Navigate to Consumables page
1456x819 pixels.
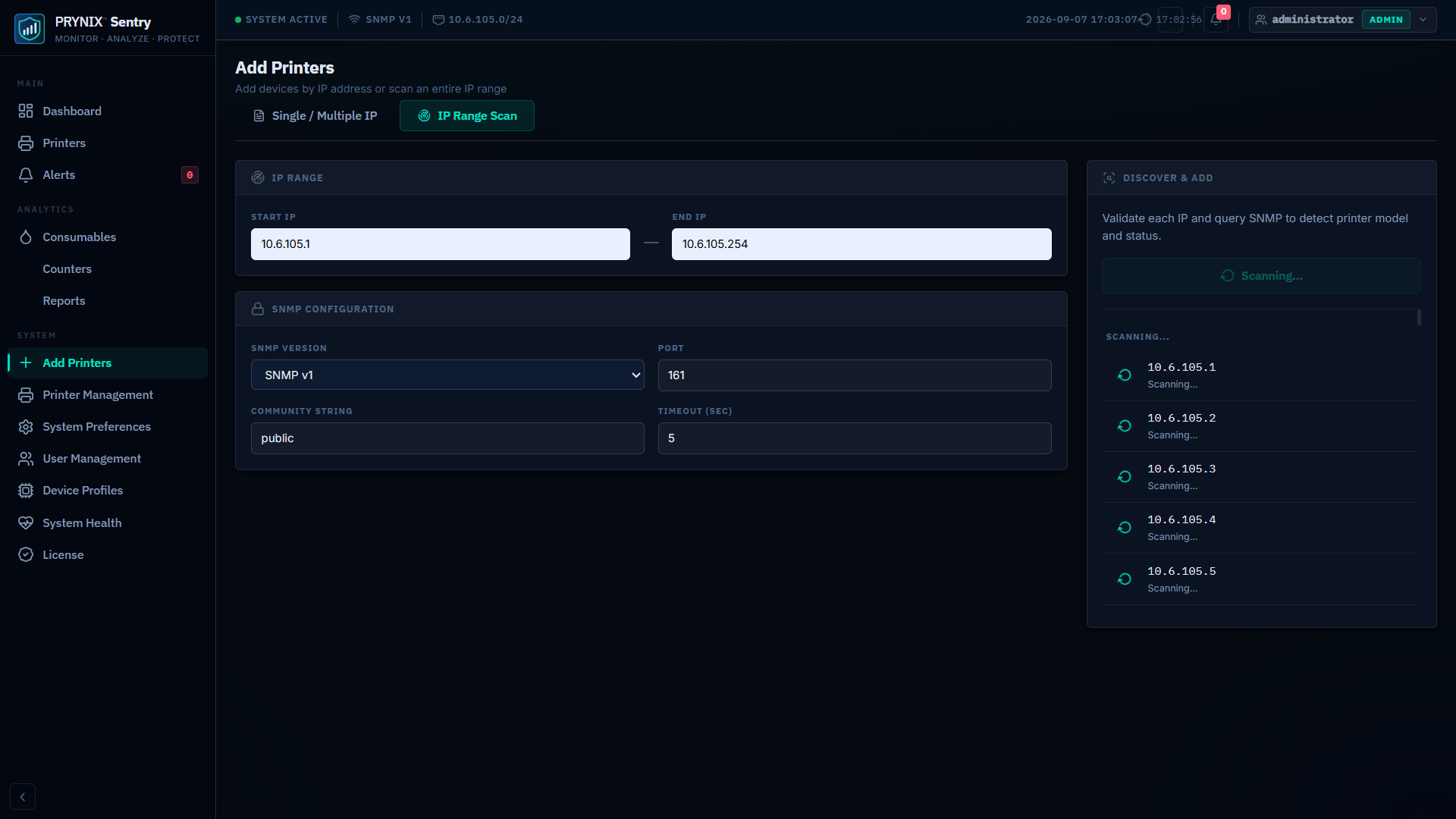(x=108, y=237)
